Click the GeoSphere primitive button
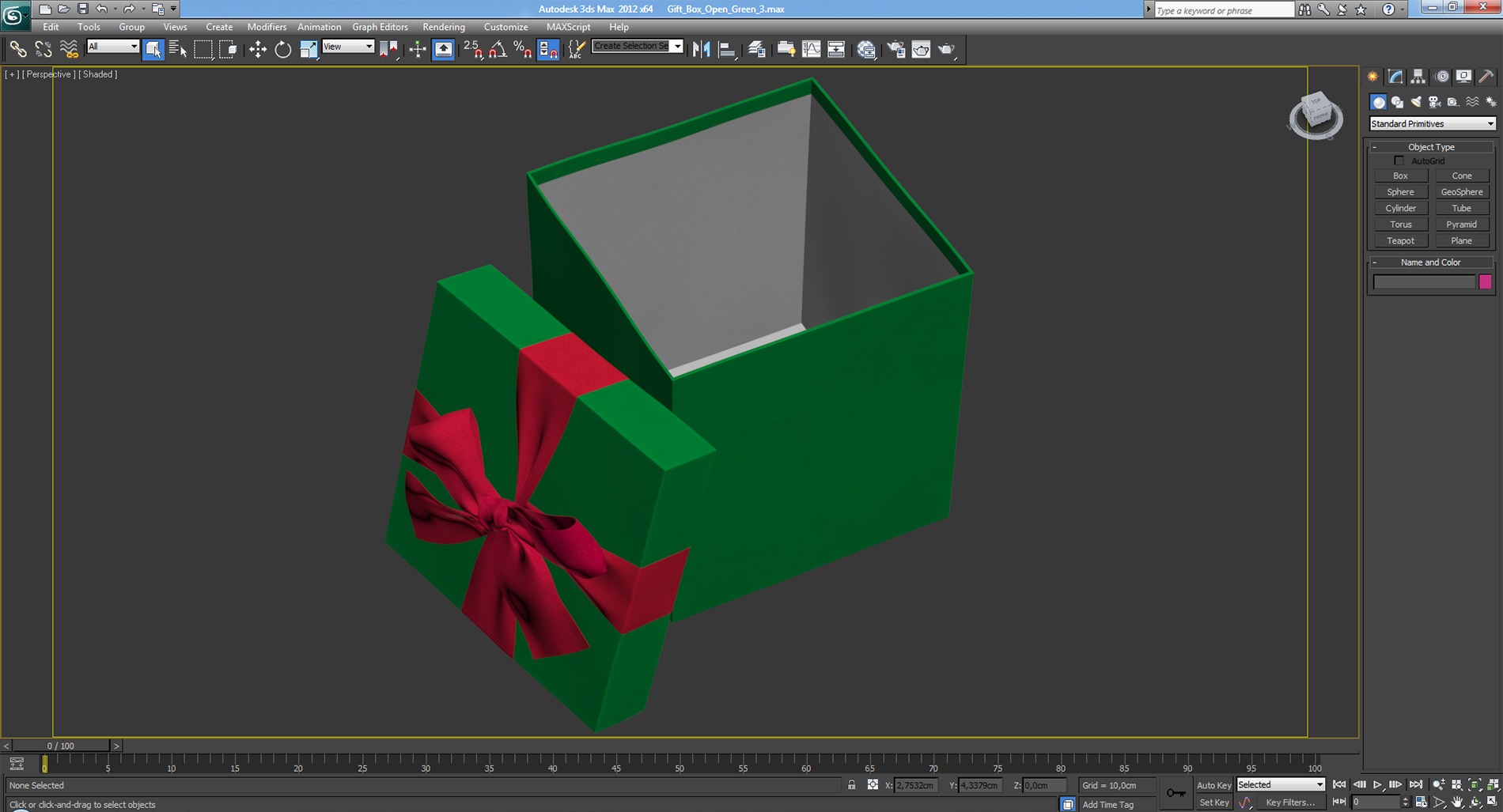The height and width of the screenshot is (812, 1503). tap(1462, 191)
